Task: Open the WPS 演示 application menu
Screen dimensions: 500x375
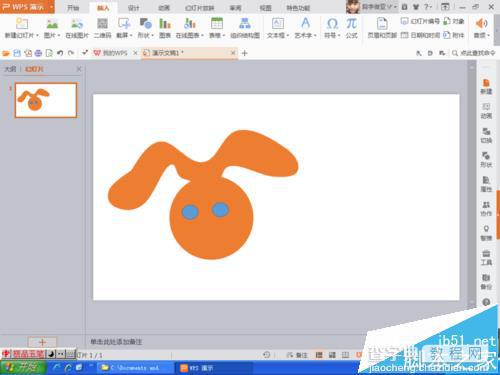Action: tap(27, 7)
